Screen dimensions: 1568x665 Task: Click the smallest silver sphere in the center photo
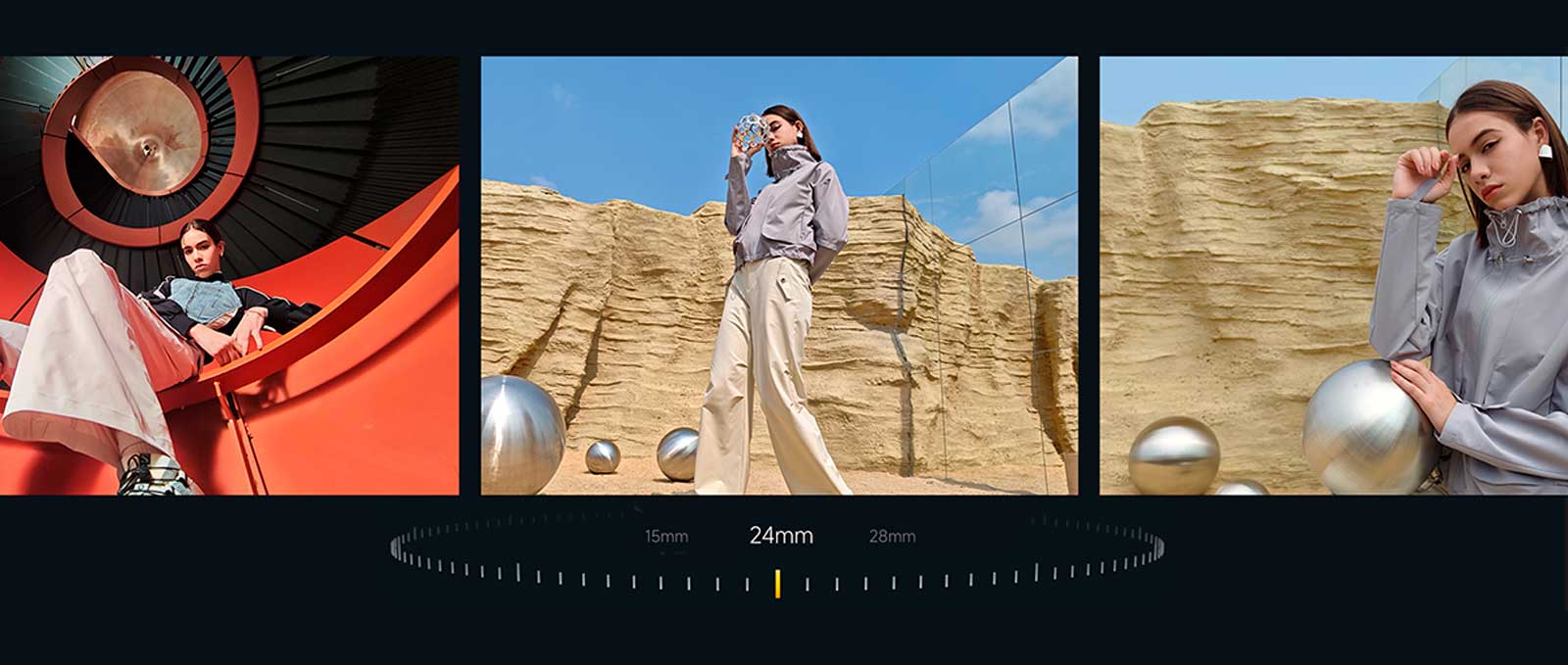click(603, 456)
